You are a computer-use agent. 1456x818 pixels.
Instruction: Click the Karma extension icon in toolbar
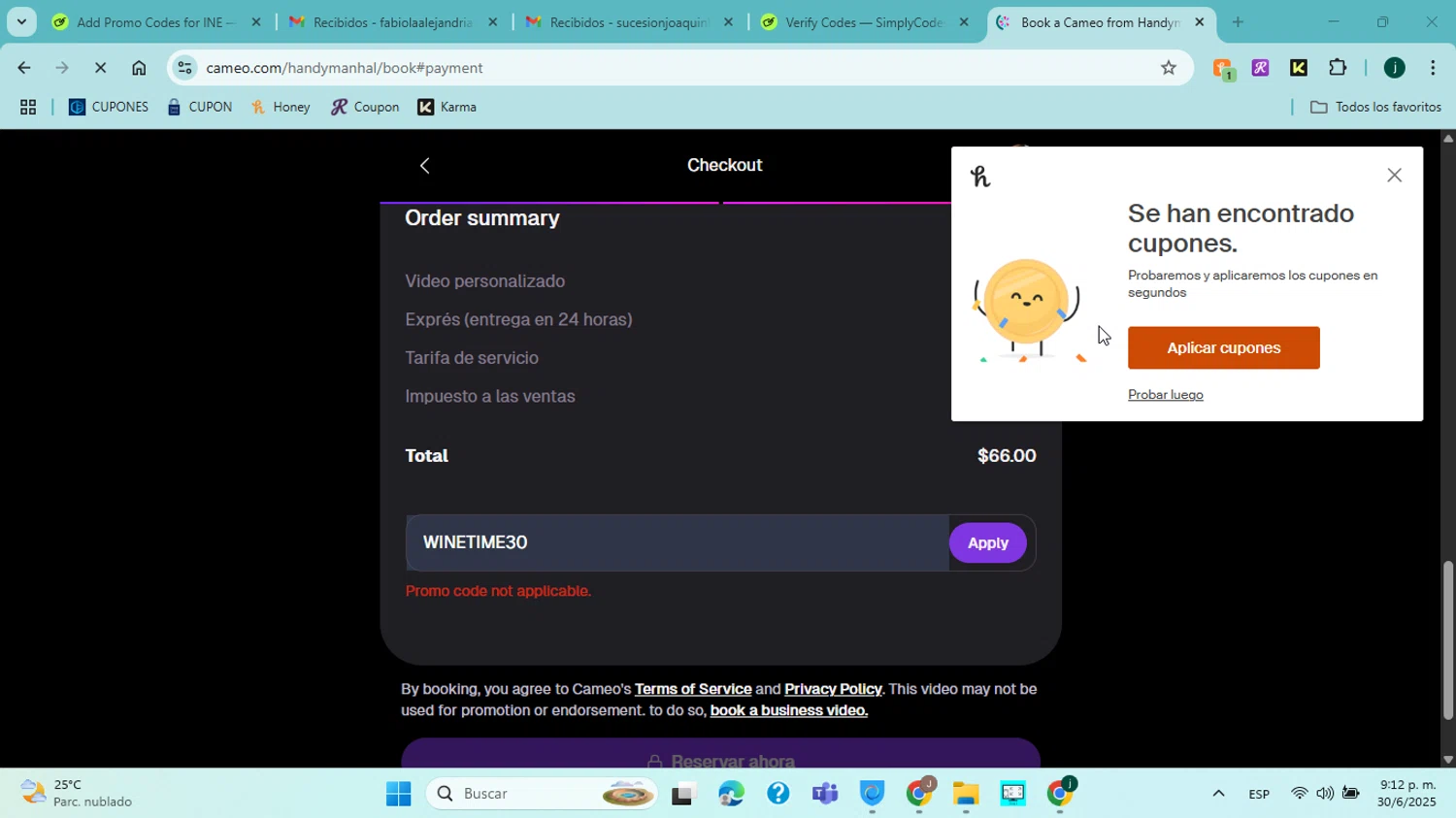click(x=1298, y=68)
